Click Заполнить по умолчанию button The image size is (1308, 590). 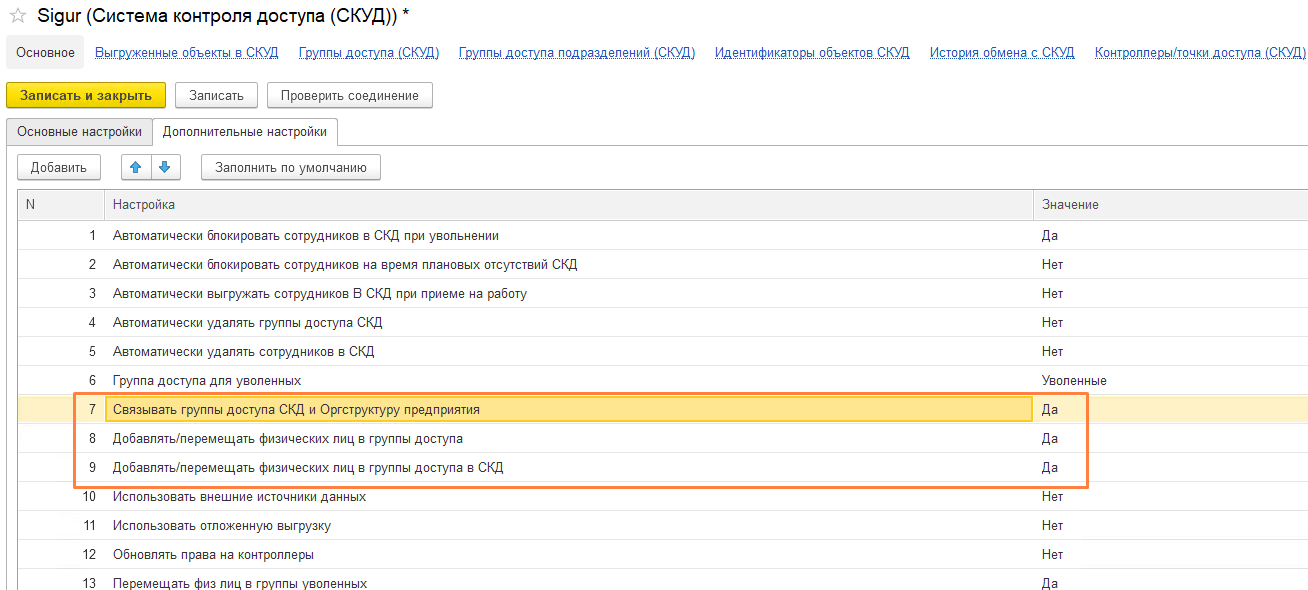pyautogui.click(x=291, y=167)
